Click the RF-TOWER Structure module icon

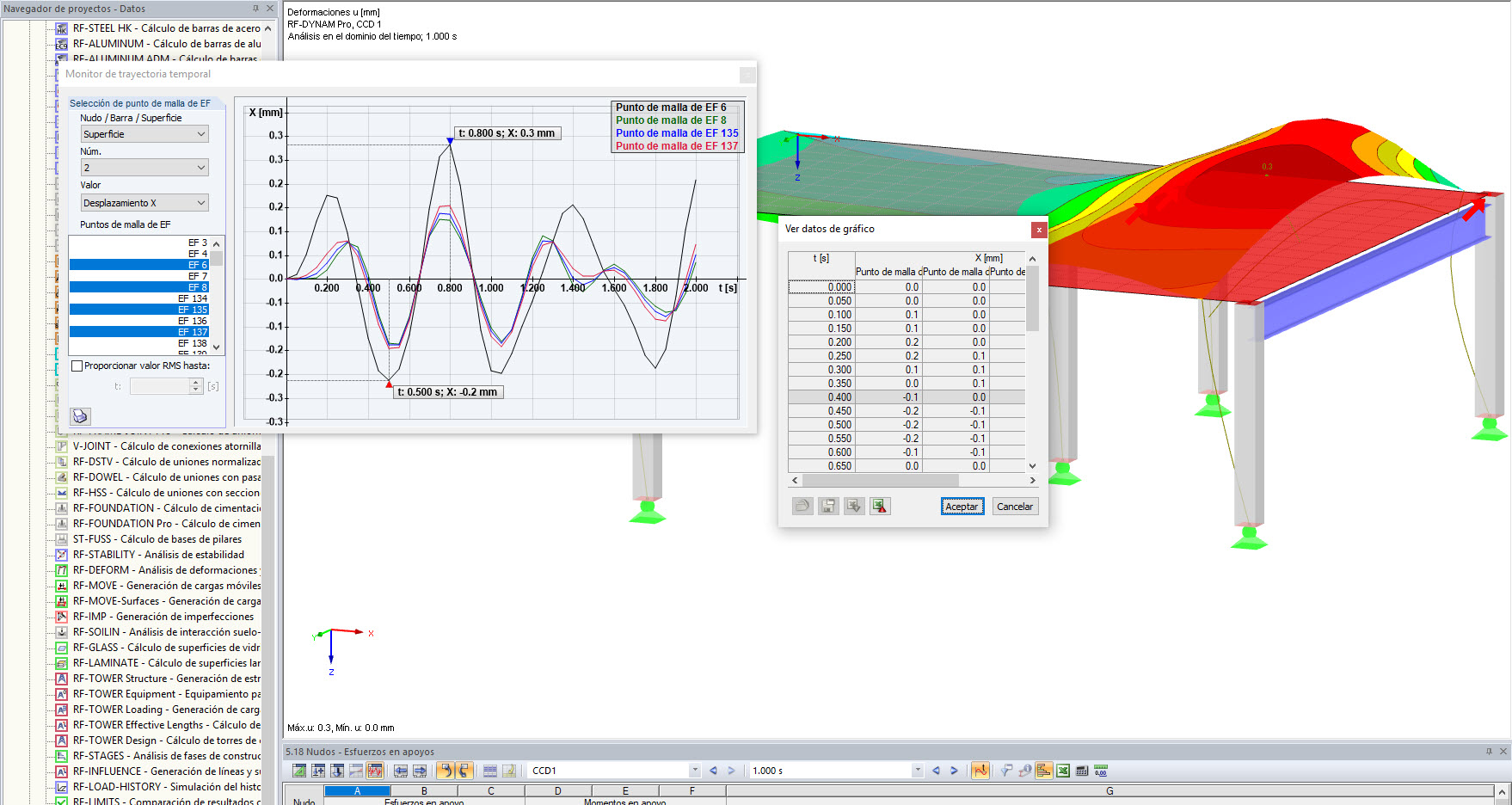[61, 679]
